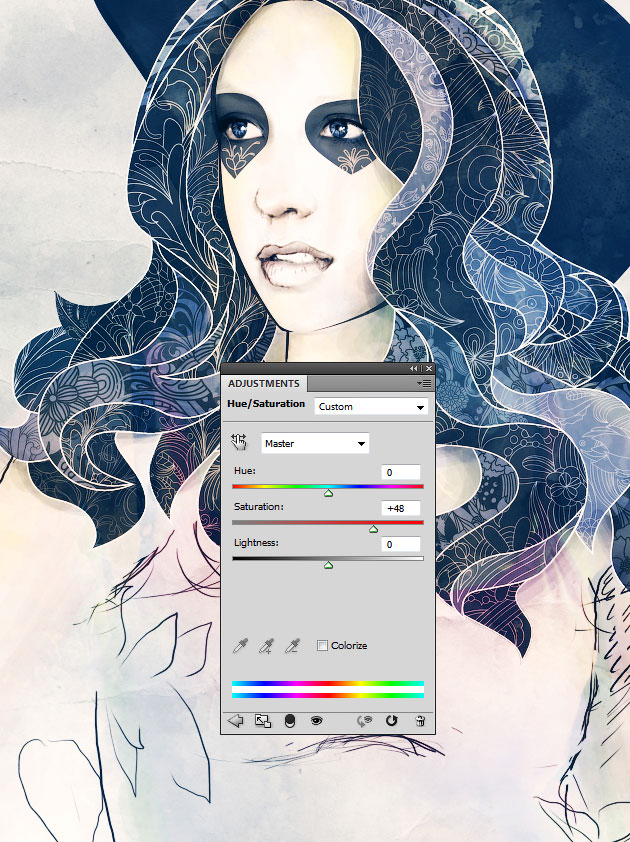
Task: Enable the Colorize checkbox
Action: (322, 645)
